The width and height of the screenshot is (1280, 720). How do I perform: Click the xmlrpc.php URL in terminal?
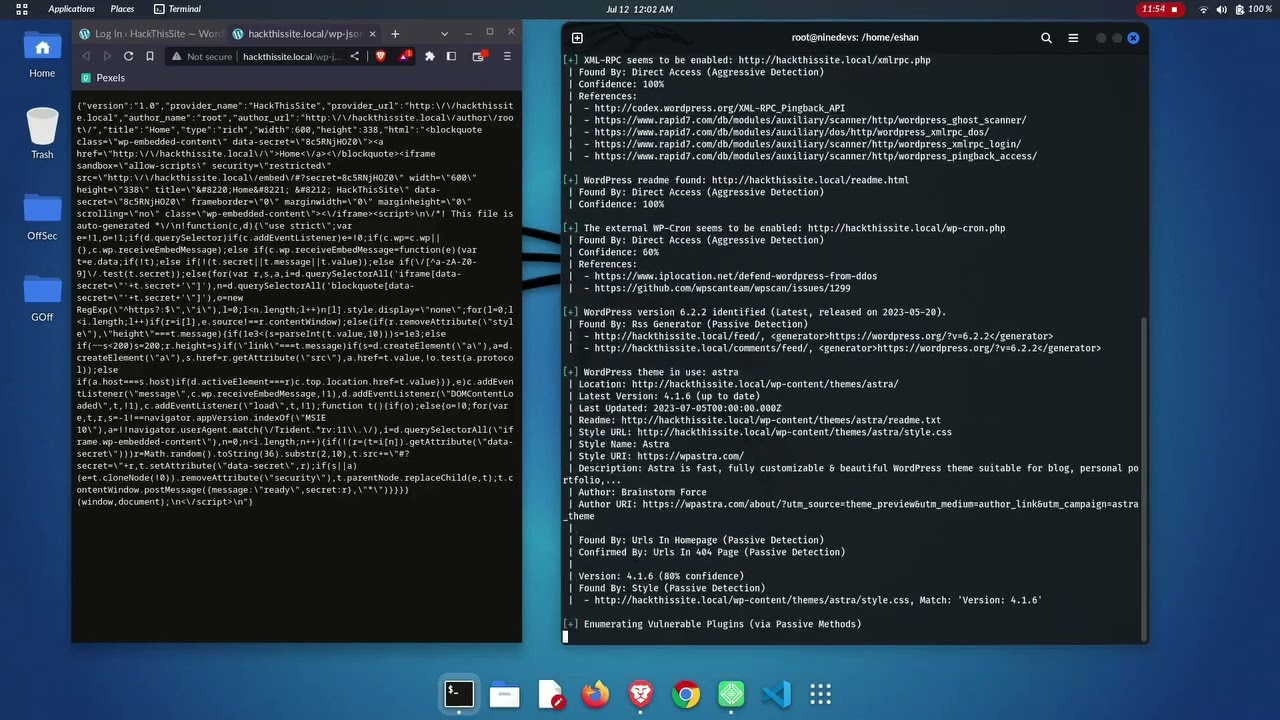(834, 60)
